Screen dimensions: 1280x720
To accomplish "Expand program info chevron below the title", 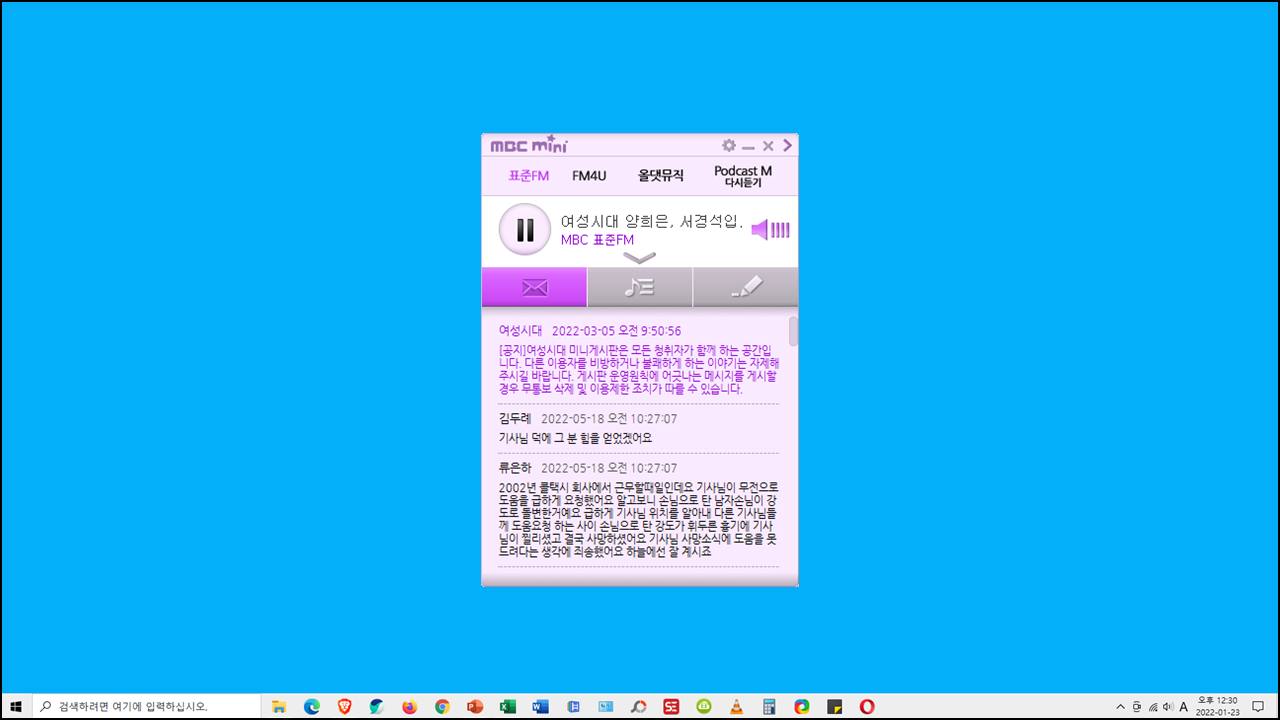I will point(639,258).
